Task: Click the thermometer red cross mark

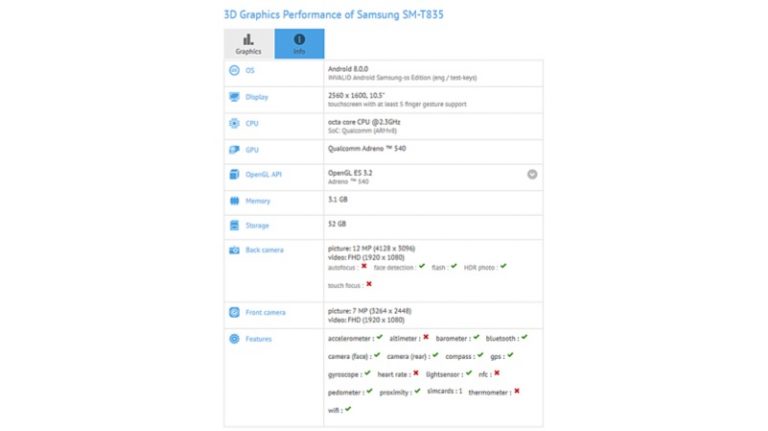Action: 516,392
